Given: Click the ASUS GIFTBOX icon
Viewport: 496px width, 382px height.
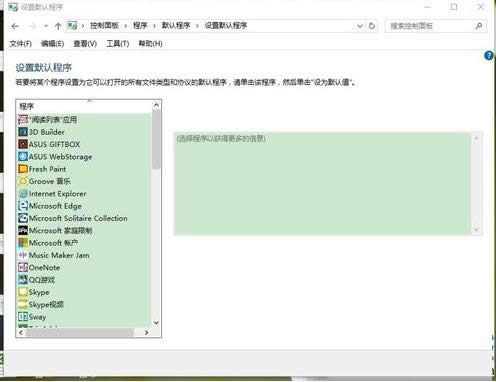Looking at the screenshot, I should (23, 144).
